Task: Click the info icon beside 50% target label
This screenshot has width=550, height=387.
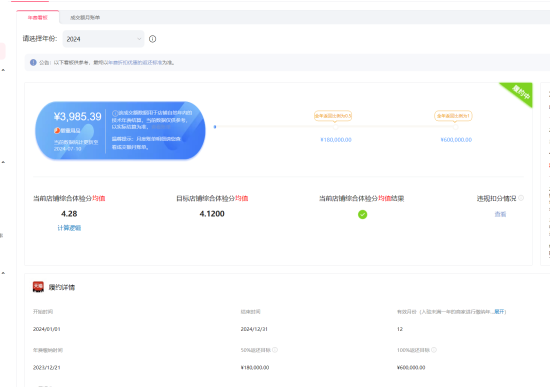Action: click(x=275, y=350)
